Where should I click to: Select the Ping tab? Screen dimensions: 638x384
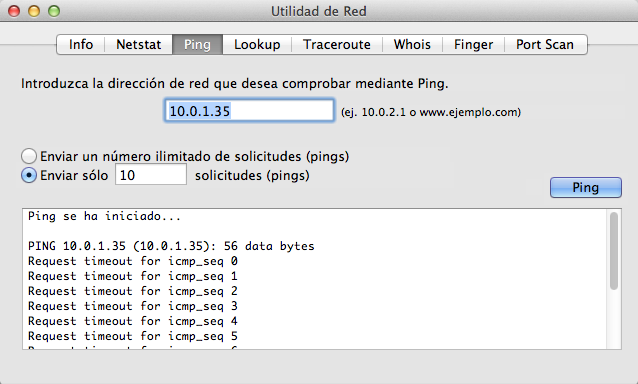[x=197, y=44]
